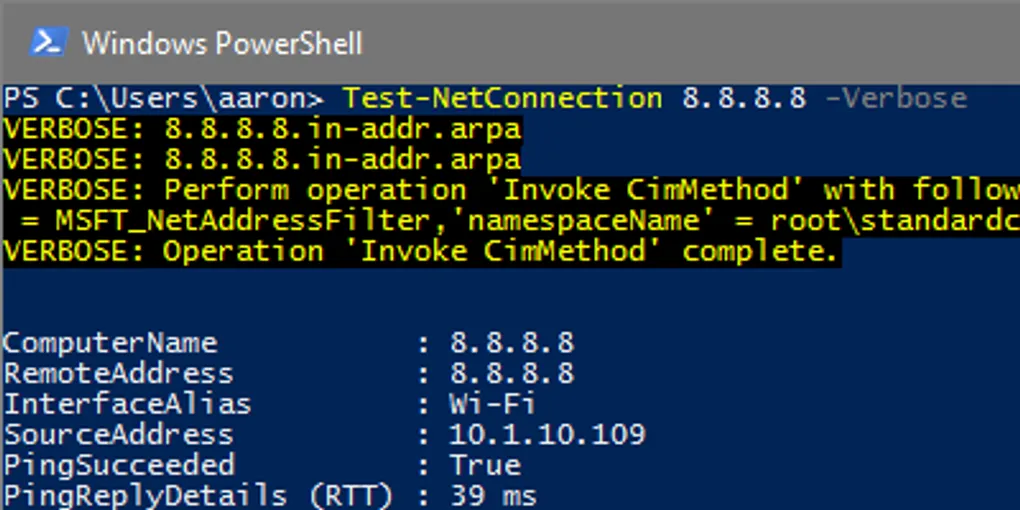1020x510 pixels.
Task: Click the Test-NetConnection command text
Action: (x=502, y=98)
